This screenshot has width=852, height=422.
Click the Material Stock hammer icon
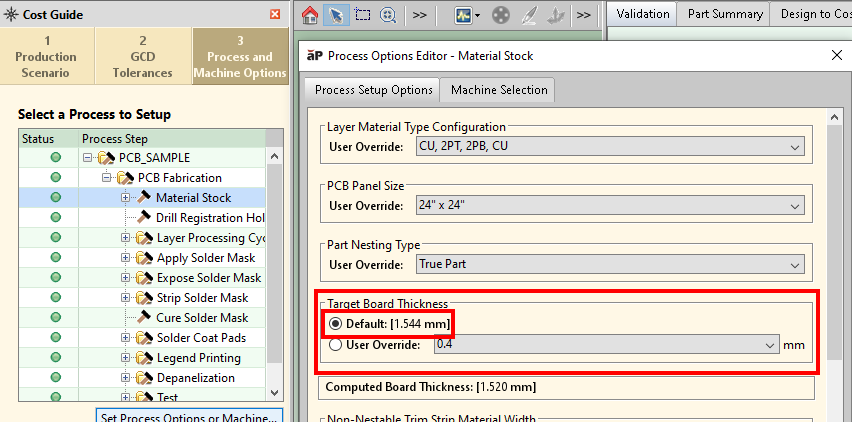point(144,197)
